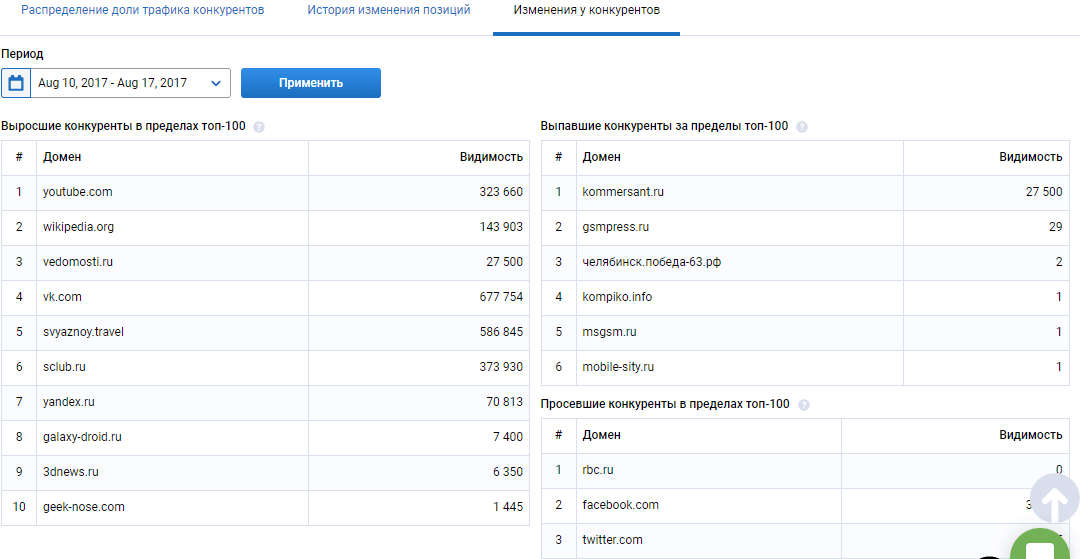
Task: Click visibility value 29 for gsmpress.ru
Action: pos(1056,228)
